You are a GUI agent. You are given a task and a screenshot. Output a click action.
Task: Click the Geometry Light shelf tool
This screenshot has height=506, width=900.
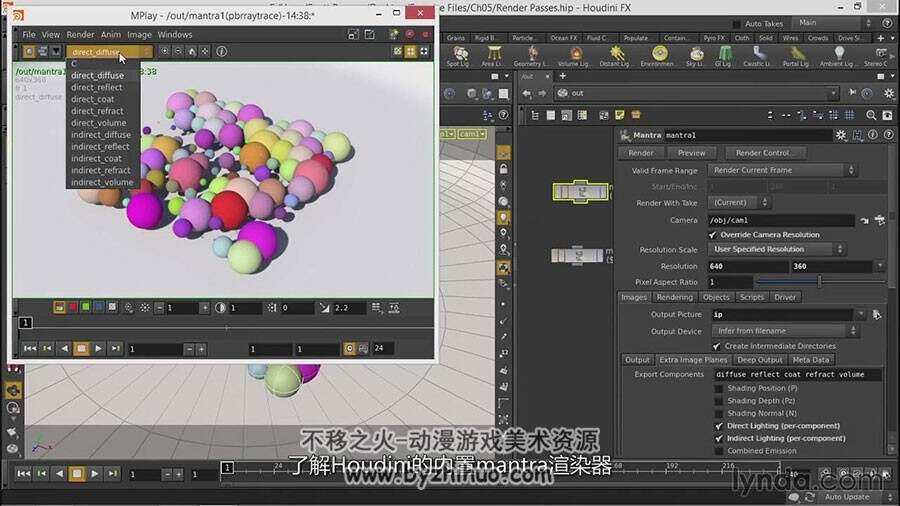point(532,56)
